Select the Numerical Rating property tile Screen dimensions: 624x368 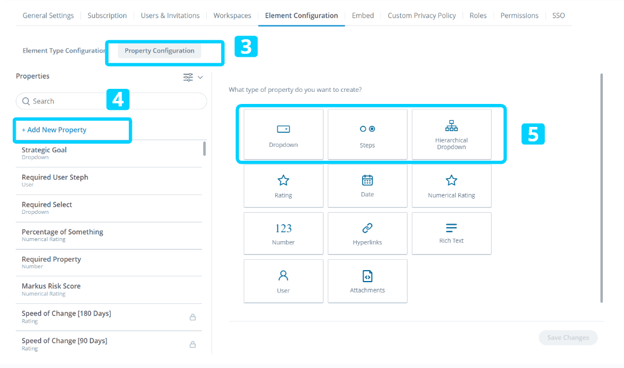(451, 186)
